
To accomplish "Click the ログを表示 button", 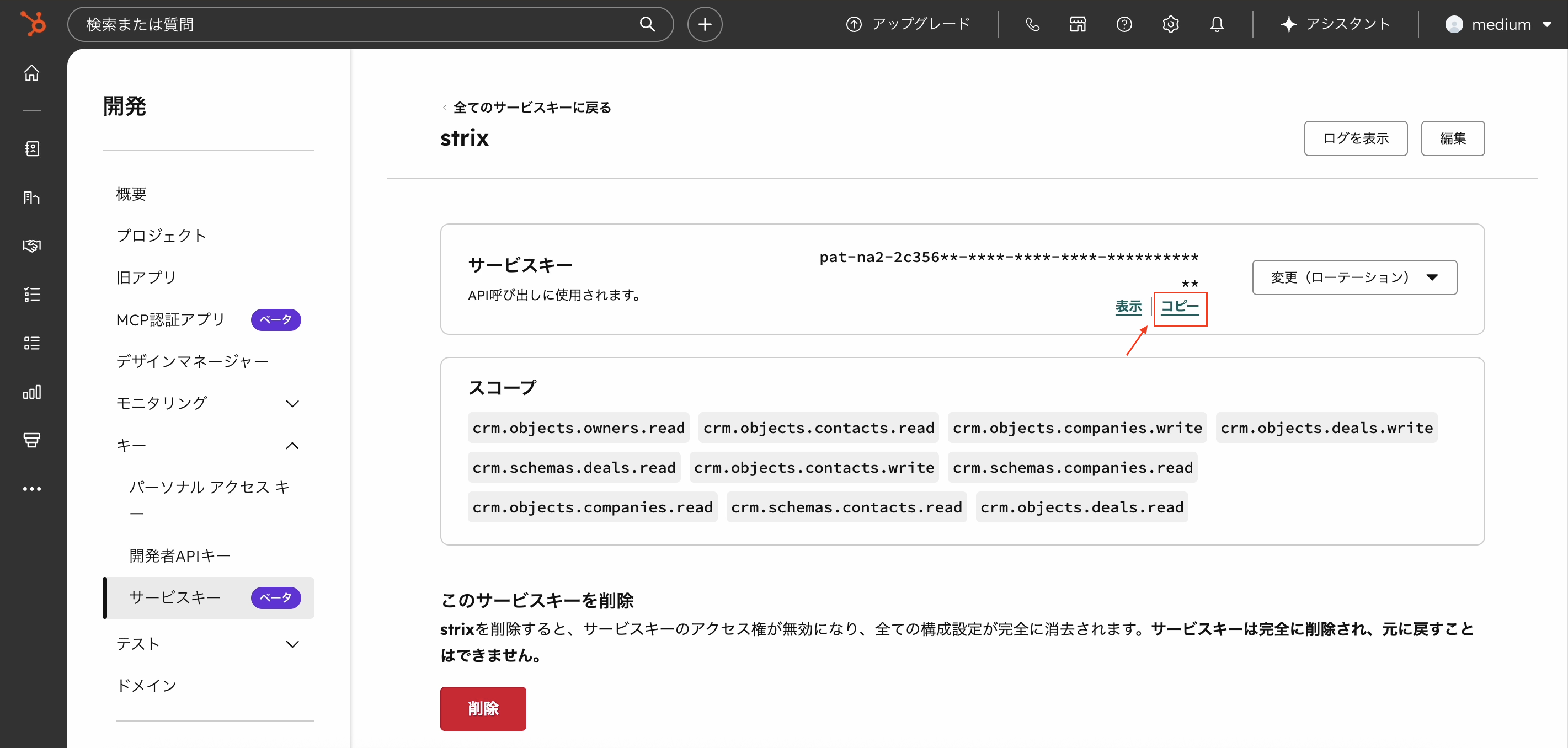I will (x=1355, y=138).
